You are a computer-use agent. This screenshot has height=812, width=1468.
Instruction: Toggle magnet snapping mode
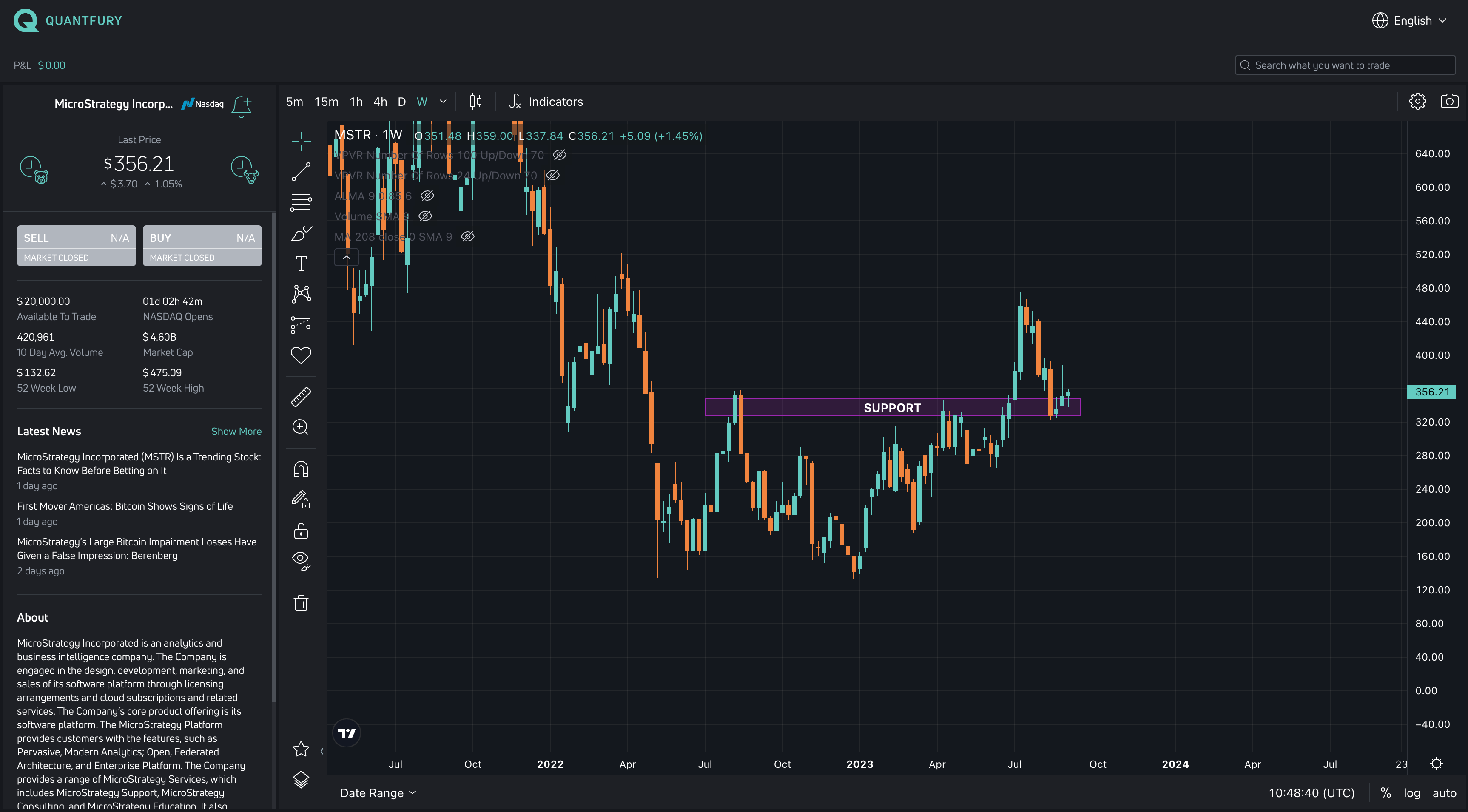[301, 469]
